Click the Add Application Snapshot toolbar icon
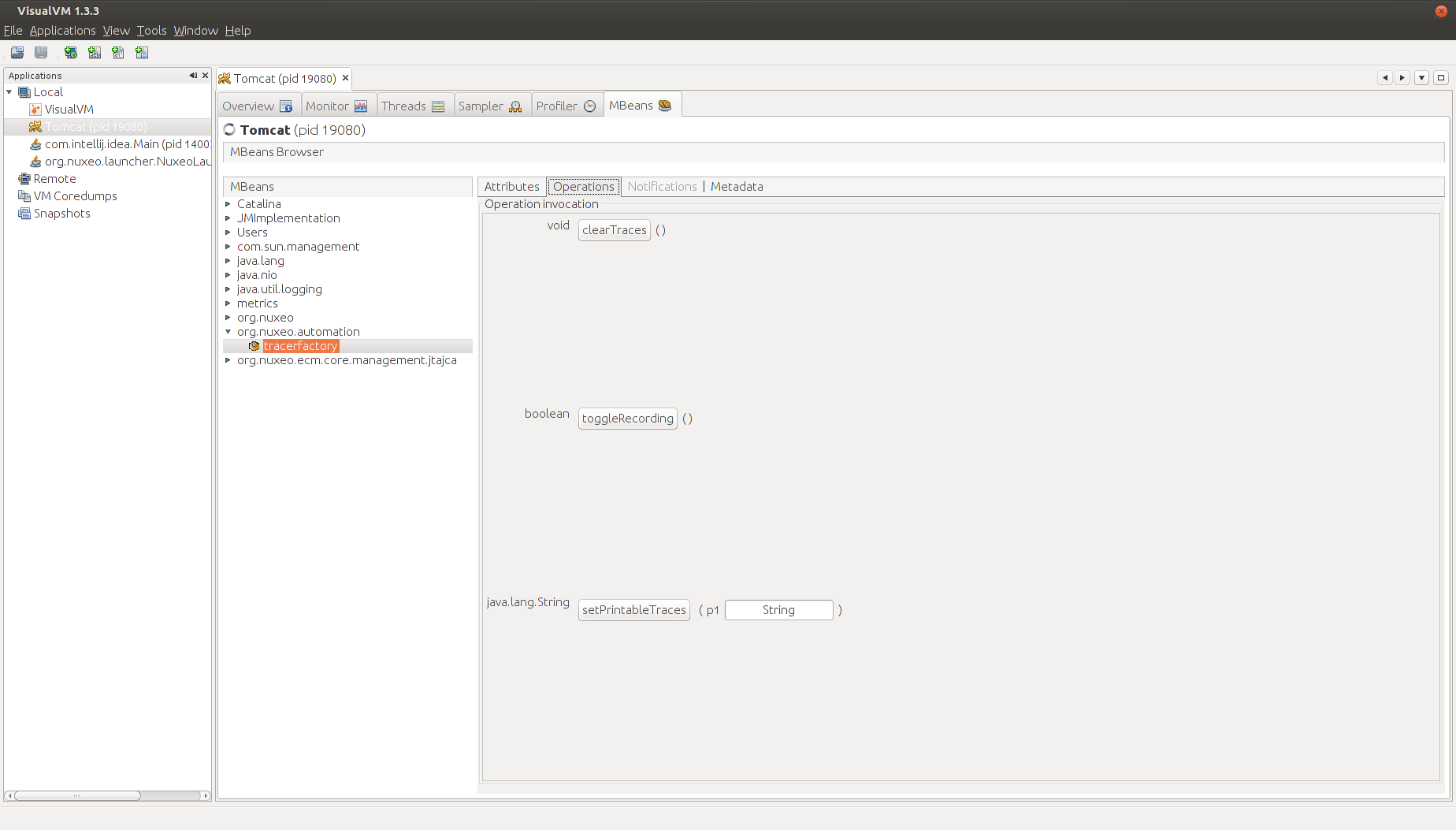The image size is (1456, 830). tap(142, 53)
